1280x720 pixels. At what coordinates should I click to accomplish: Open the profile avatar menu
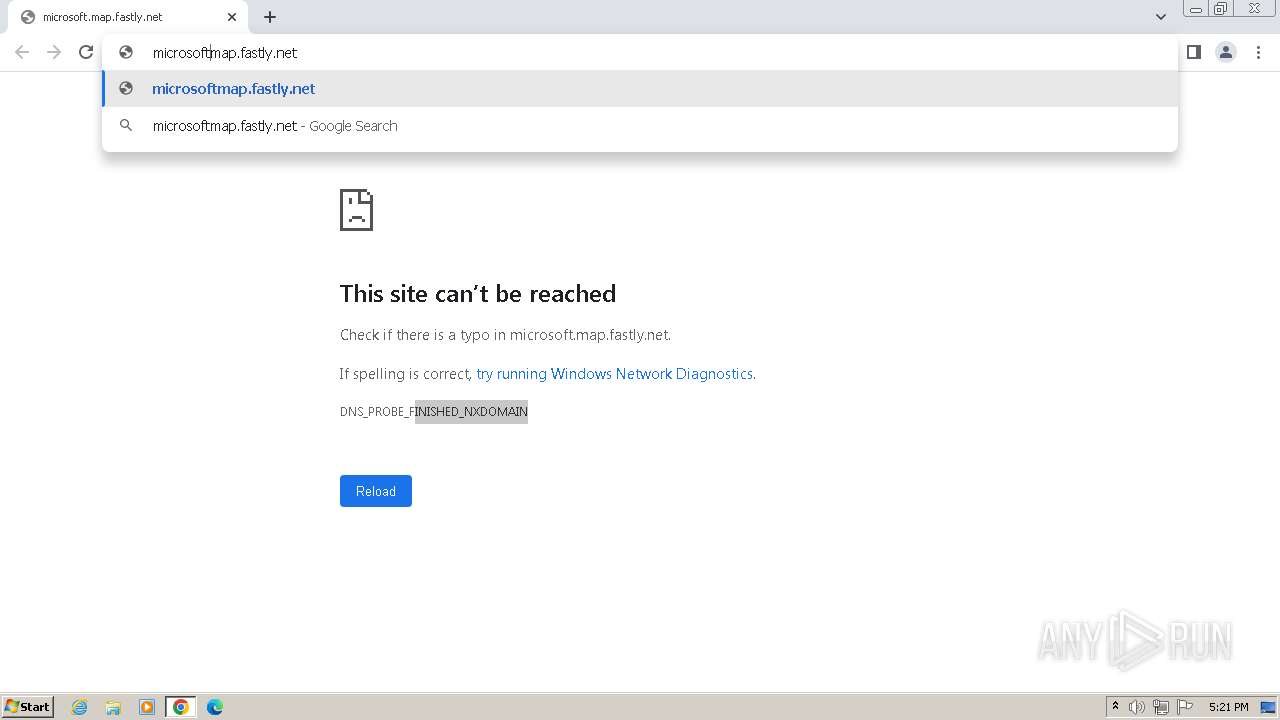coord(1226,52)
